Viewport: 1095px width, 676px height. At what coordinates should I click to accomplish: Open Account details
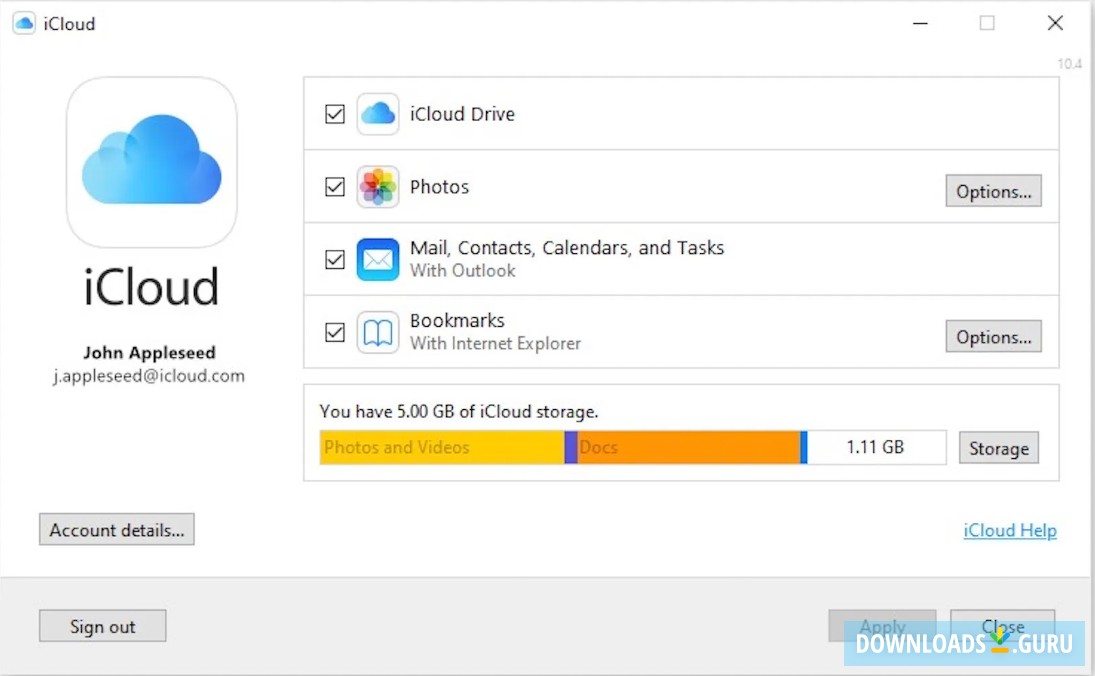(x=116, y=529)
